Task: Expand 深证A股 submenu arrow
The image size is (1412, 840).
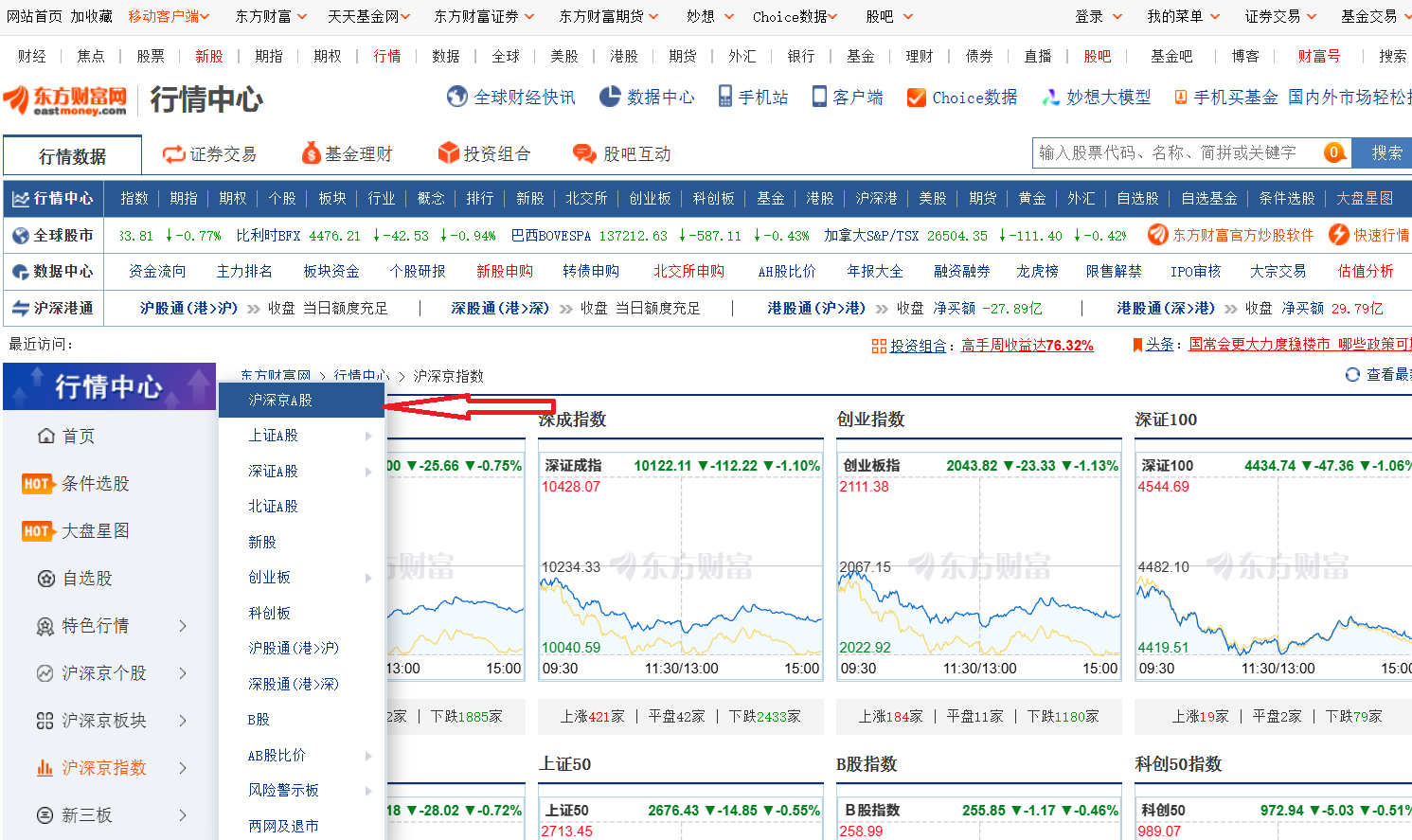Action: pos(368,472)
